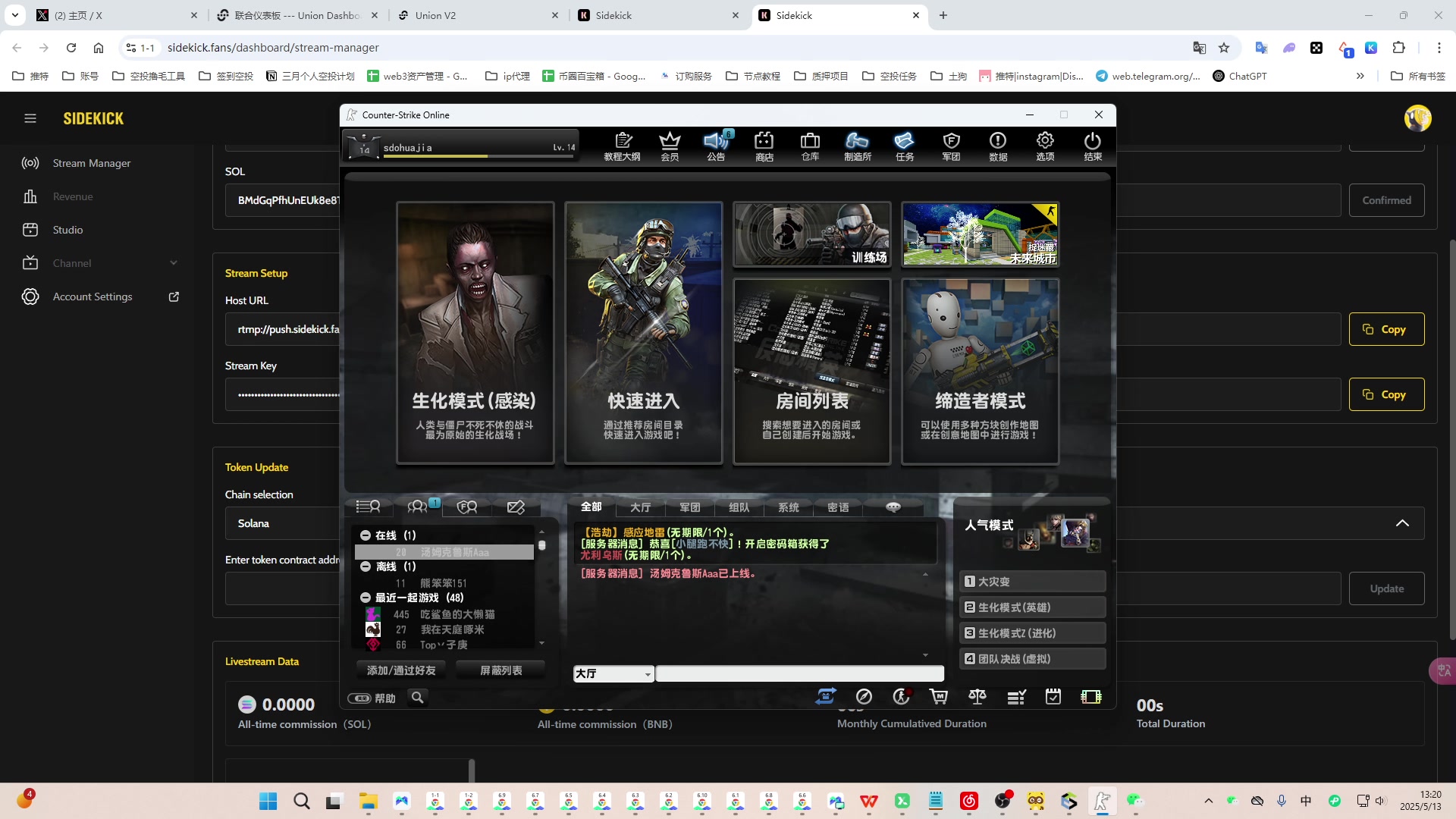Open the 任务 missions icon
The image size is (1456, 819).
click(905, 146)
